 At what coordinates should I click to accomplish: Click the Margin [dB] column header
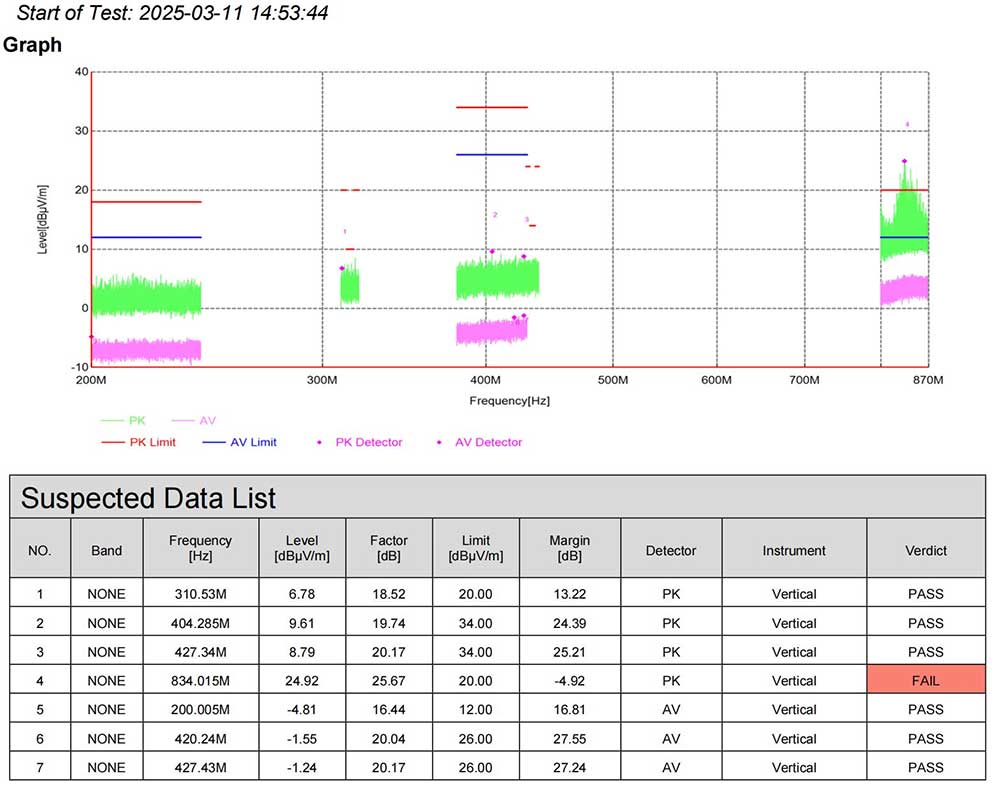click(x=569, y=548)
